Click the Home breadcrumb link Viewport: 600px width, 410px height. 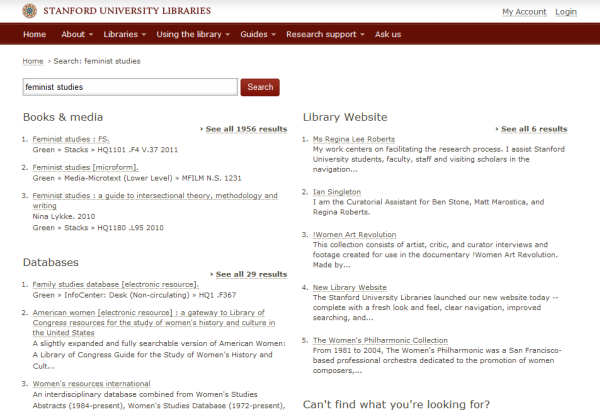click(33, 61)
